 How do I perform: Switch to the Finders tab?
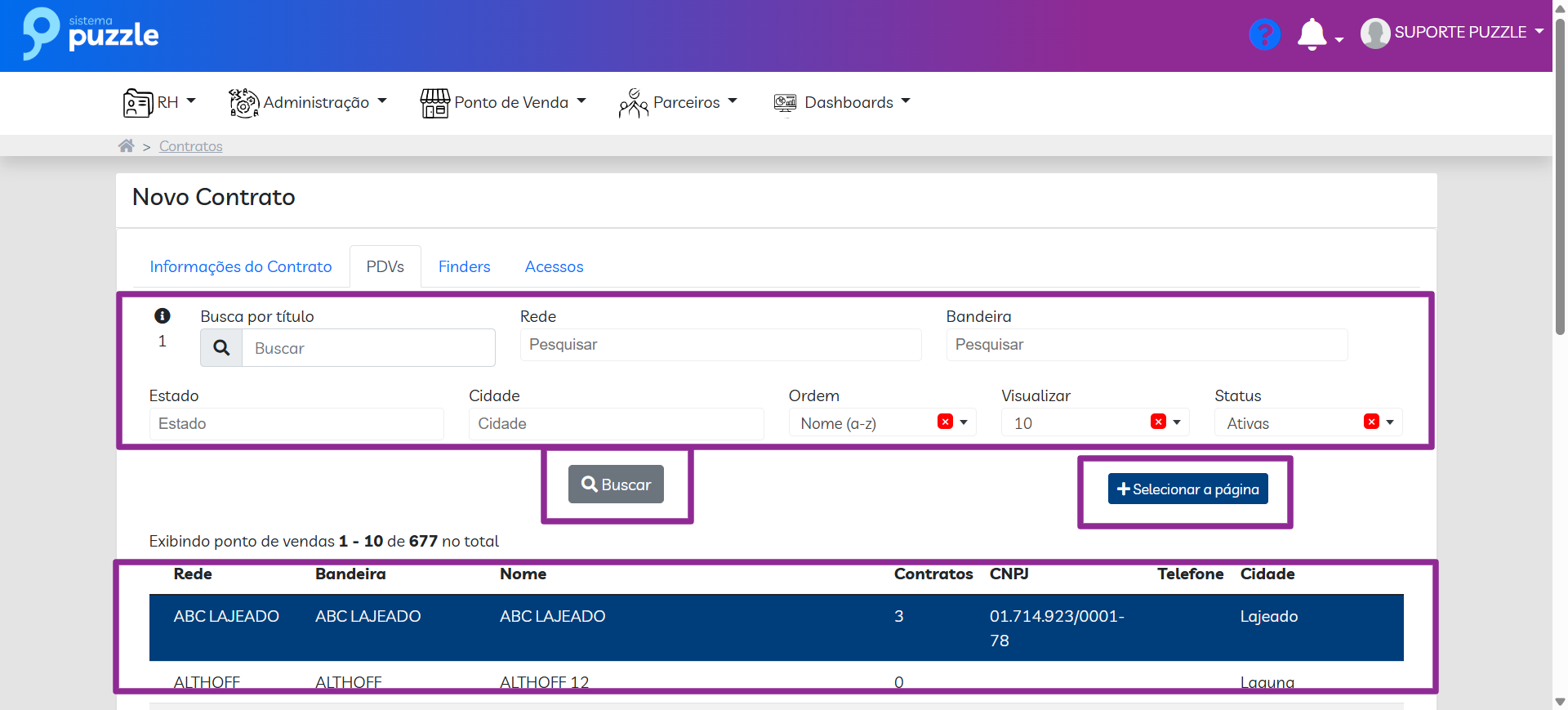[464, 267]
